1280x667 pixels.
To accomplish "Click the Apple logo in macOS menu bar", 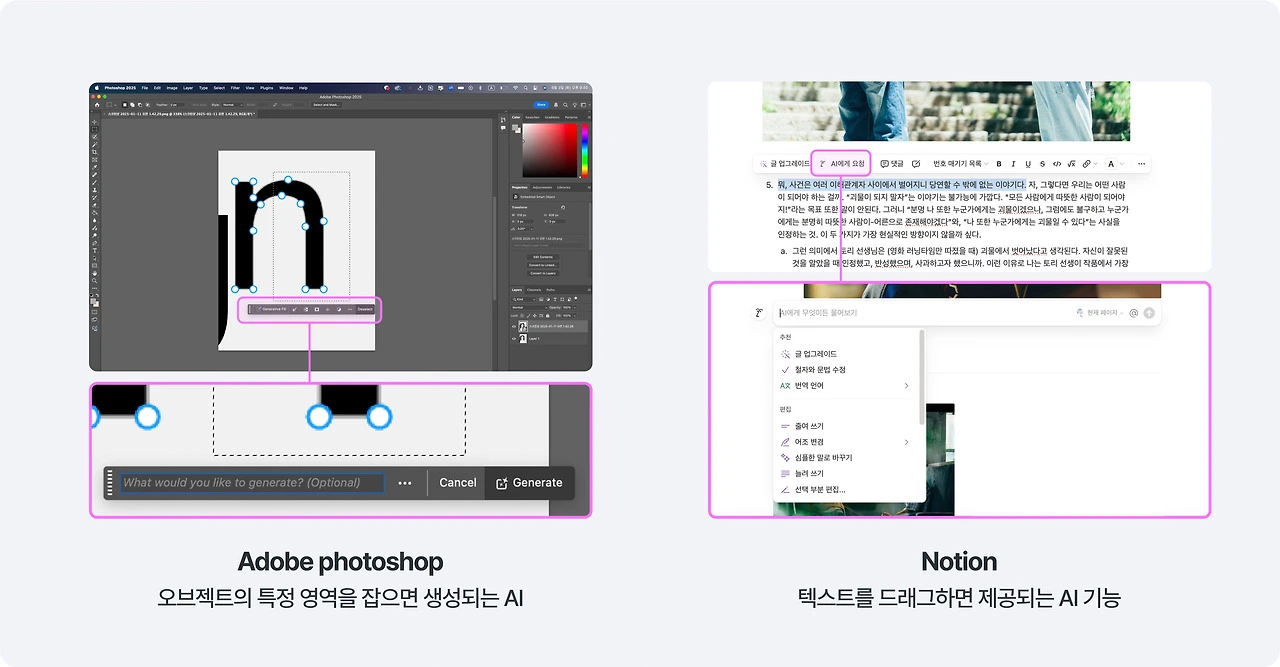I will [97, 88].
